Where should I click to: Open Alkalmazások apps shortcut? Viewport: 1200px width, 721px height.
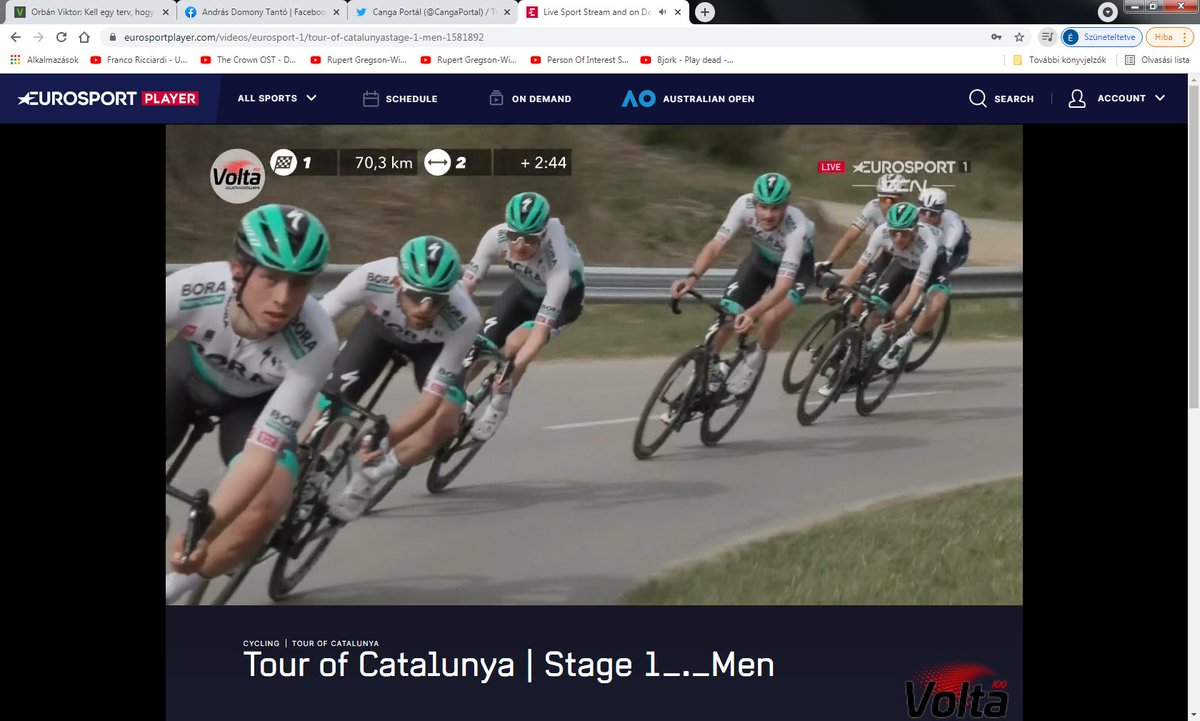[x=44, y=60]
